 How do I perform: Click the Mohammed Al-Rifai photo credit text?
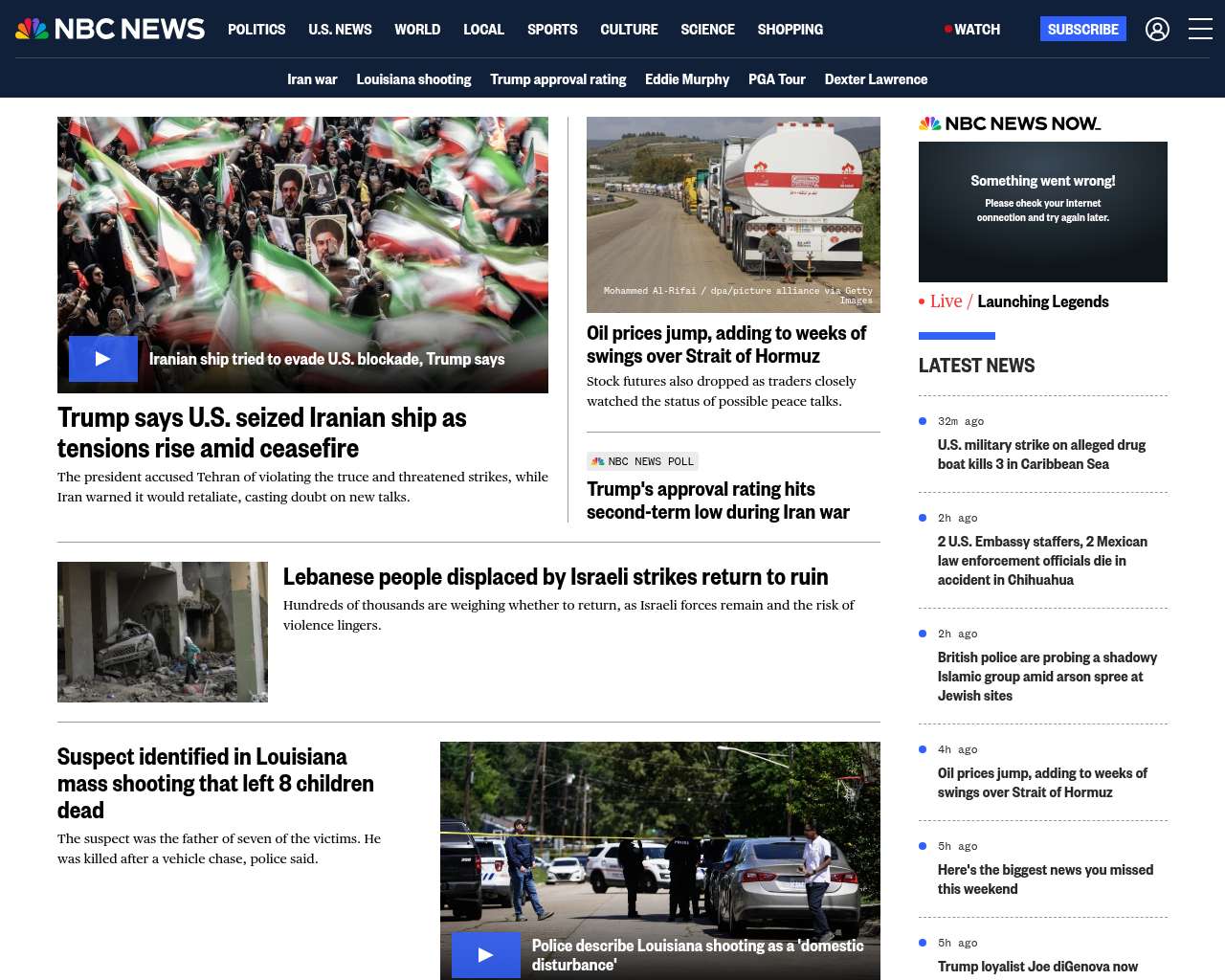pos(738,295)
